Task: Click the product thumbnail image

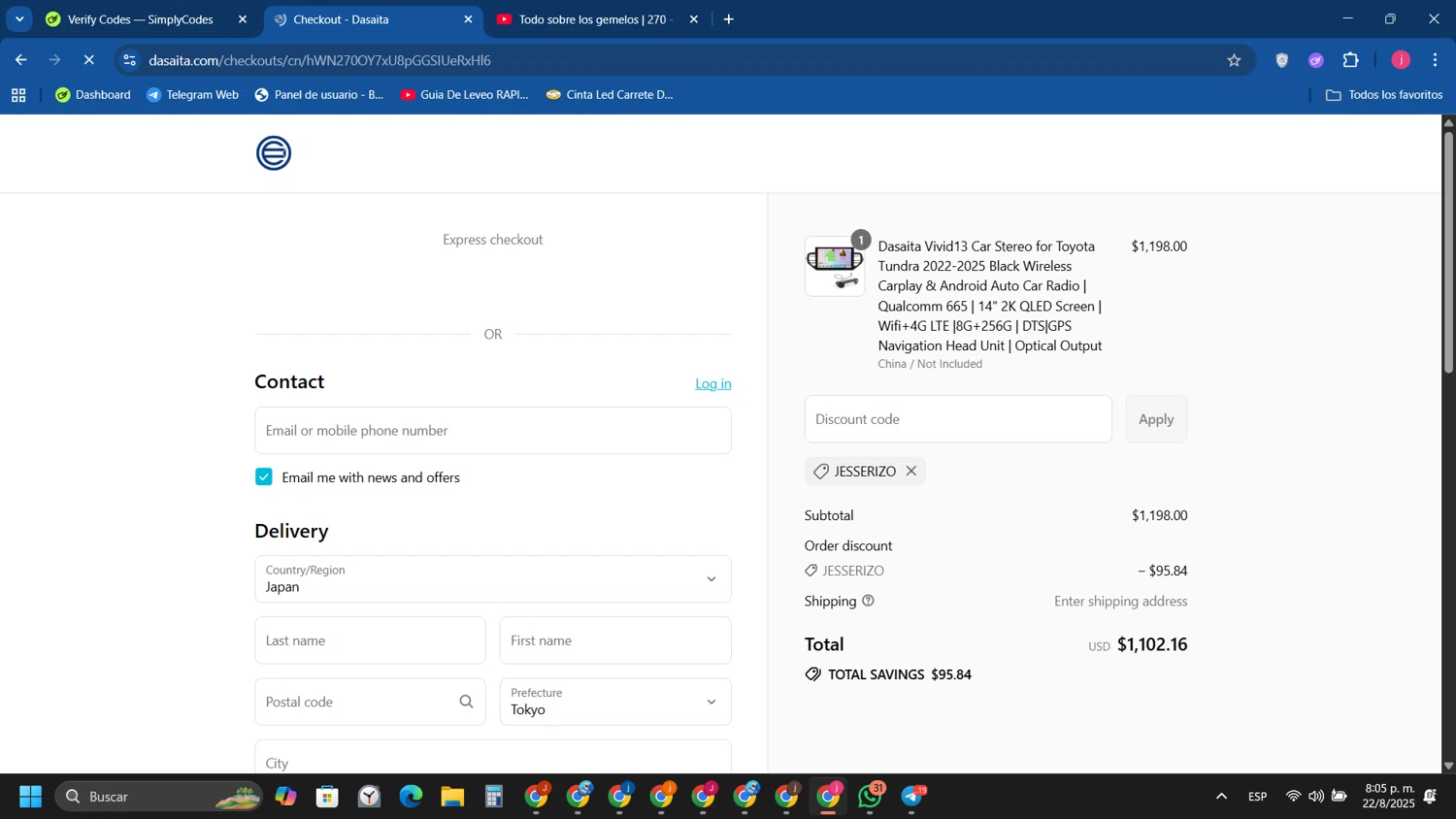Action: [x=835, y=266]
